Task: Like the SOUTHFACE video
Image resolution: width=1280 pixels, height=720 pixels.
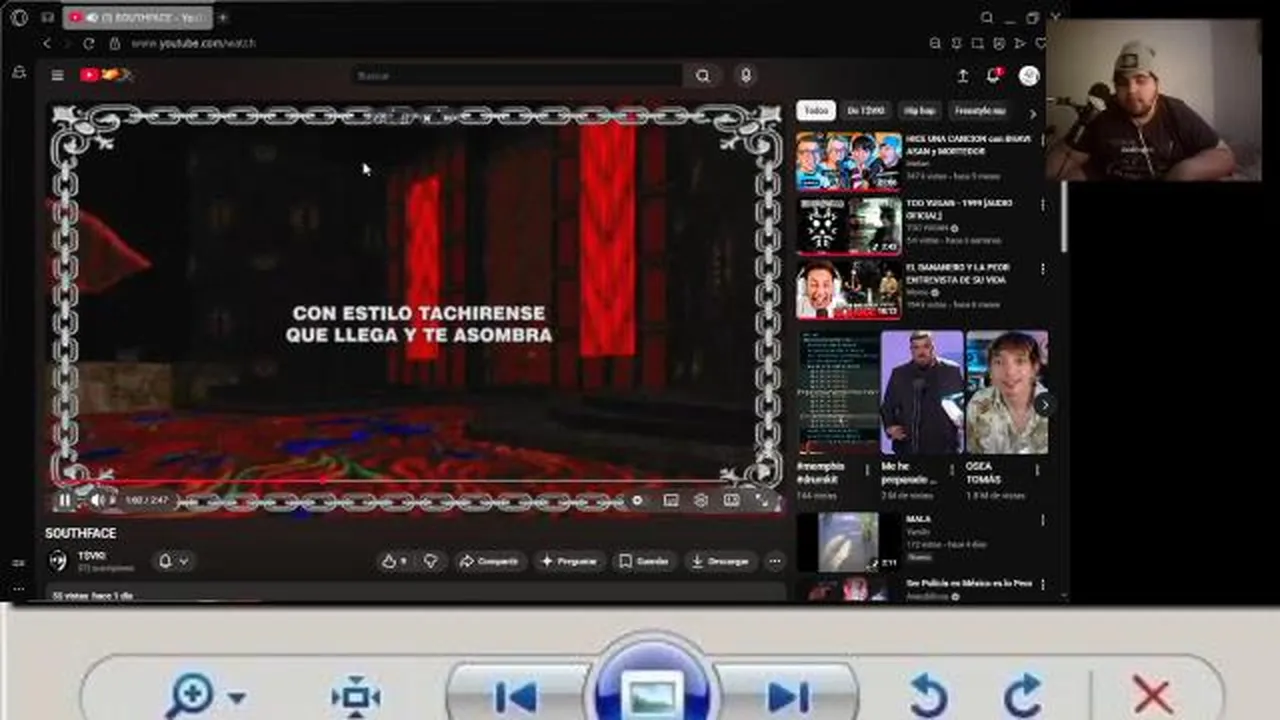Action: click(x=394, y=562)
